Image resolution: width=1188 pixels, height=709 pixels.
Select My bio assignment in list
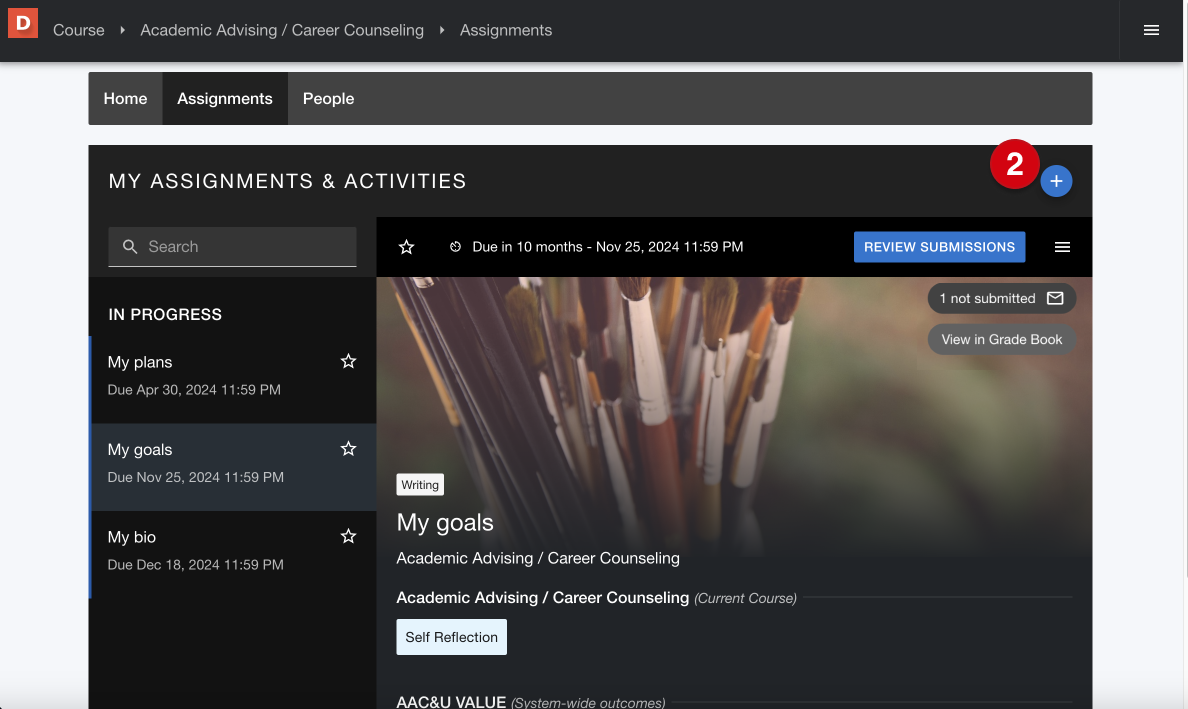233,554
